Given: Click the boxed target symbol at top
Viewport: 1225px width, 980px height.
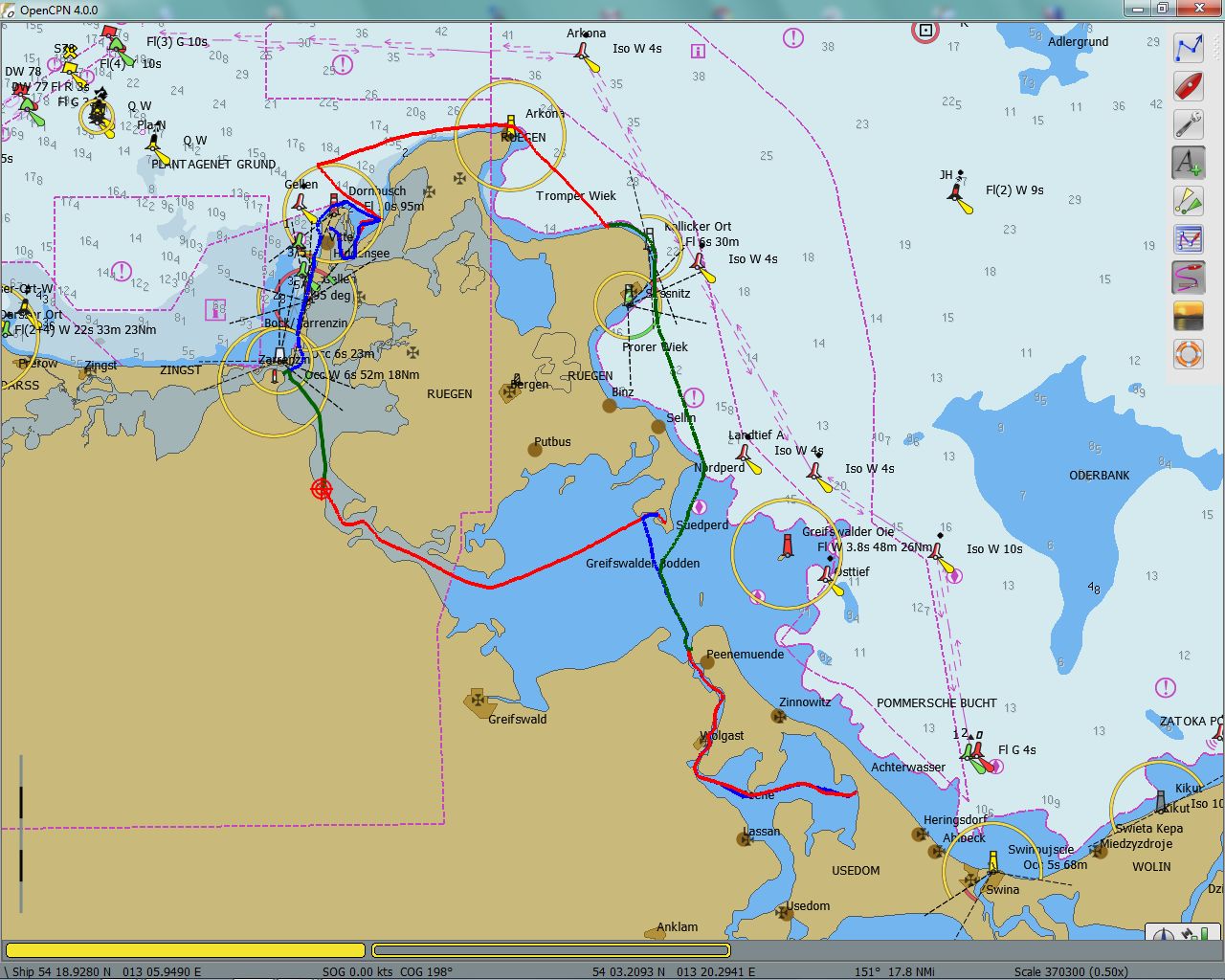Looking at the screenshot, I should pos(924,31).
